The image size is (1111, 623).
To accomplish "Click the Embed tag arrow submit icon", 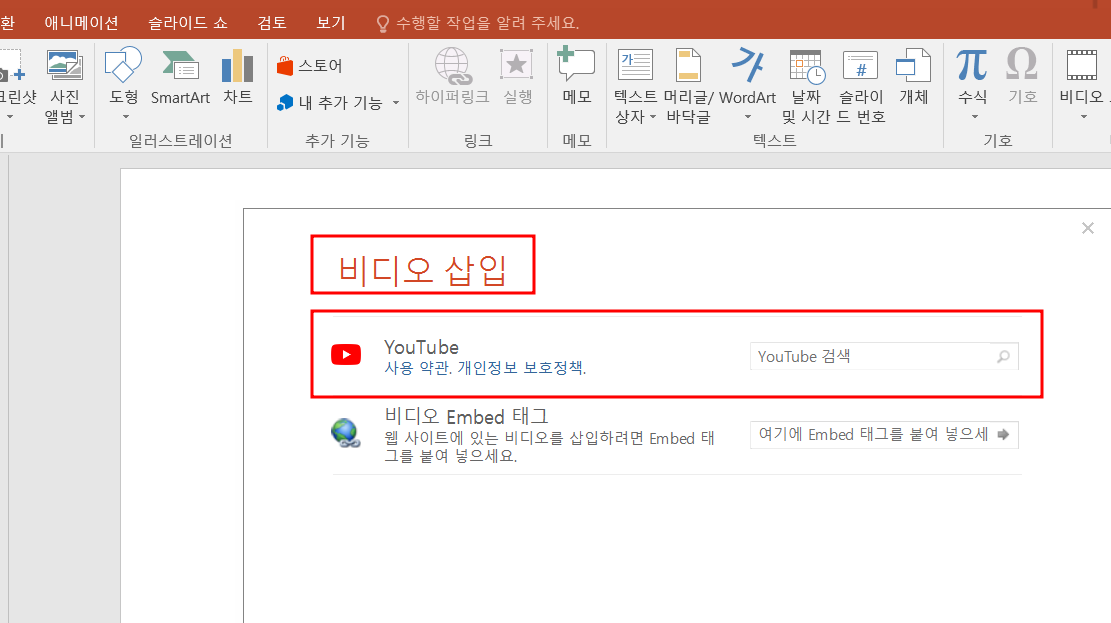I will [1003, 434].
